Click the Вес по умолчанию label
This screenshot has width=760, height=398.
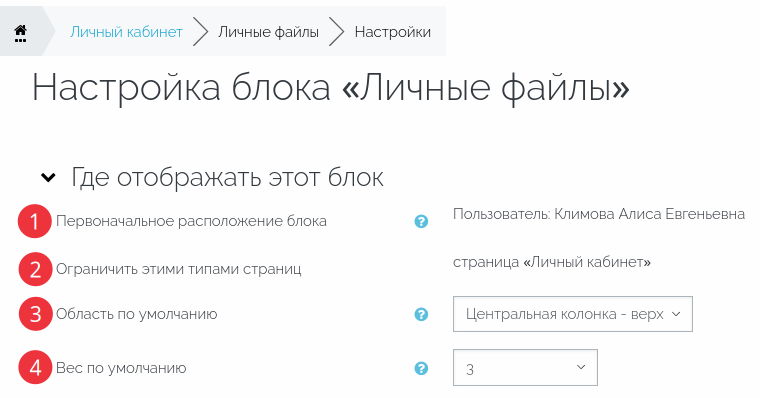121,368
